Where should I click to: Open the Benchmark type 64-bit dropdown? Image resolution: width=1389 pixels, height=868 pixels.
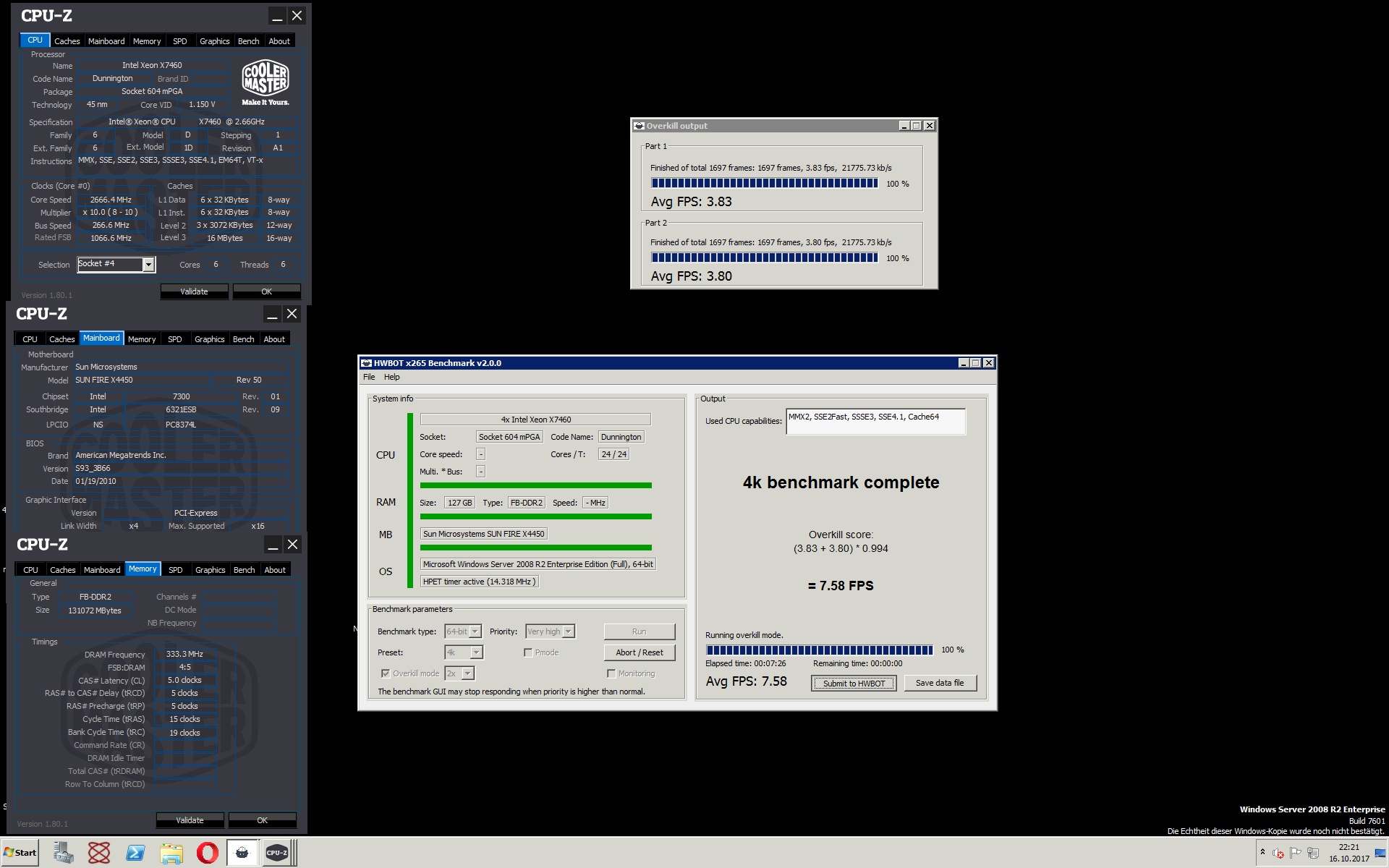point(463,631)
